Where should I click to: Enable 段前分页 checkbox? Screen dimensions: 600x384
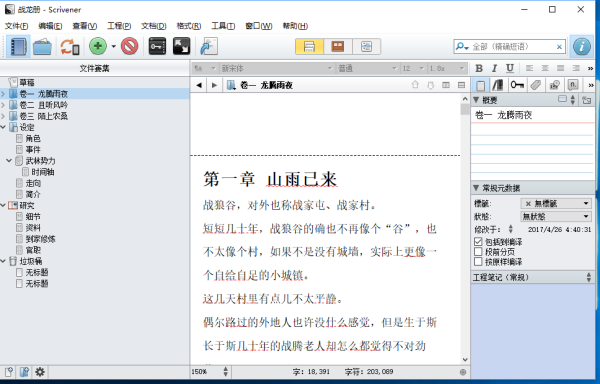478,252
